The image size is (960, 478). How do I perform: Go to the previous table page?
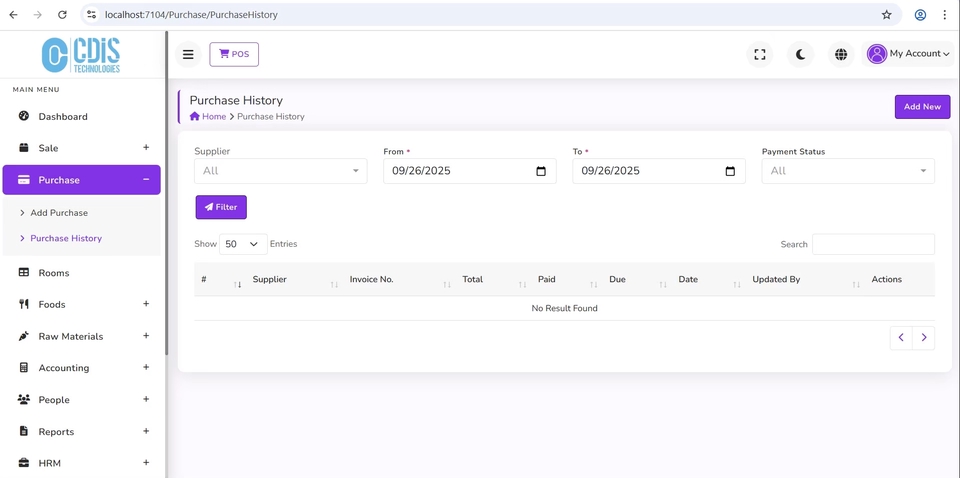click(x=901, y=338)
